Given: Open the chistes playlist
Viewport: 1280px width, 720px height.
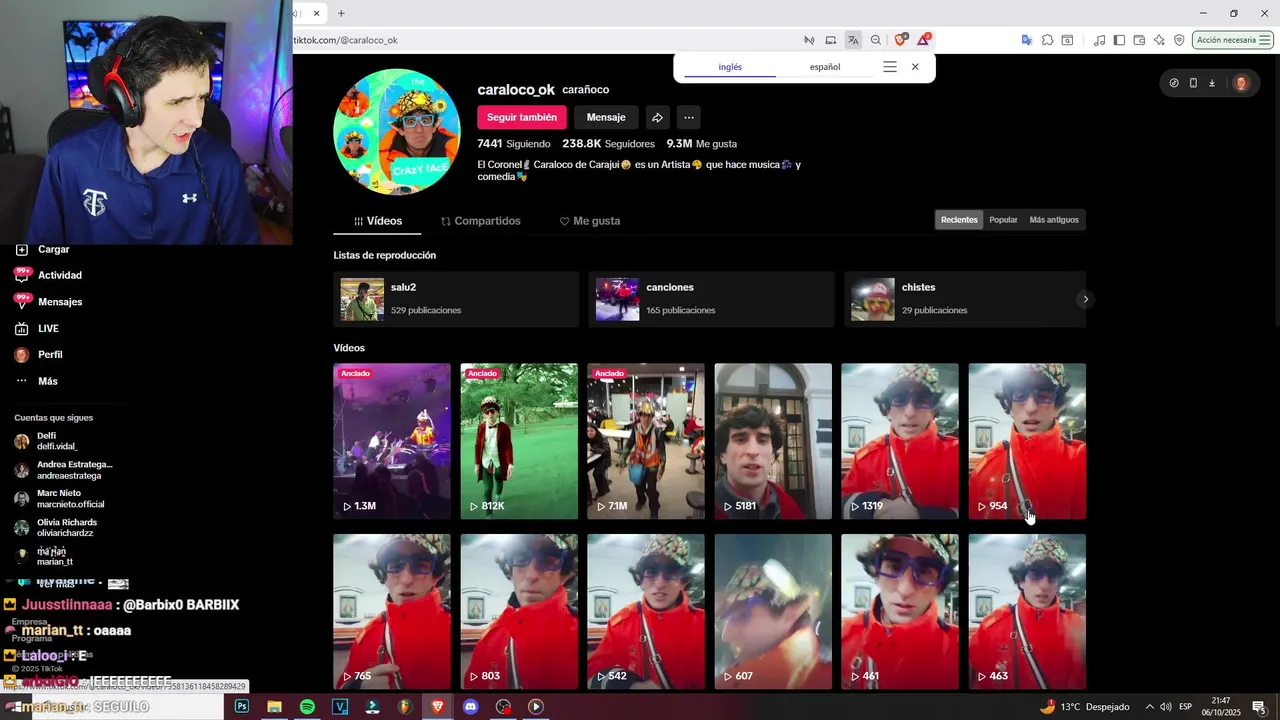Looking at the screenshot, I should click(965, 299).
